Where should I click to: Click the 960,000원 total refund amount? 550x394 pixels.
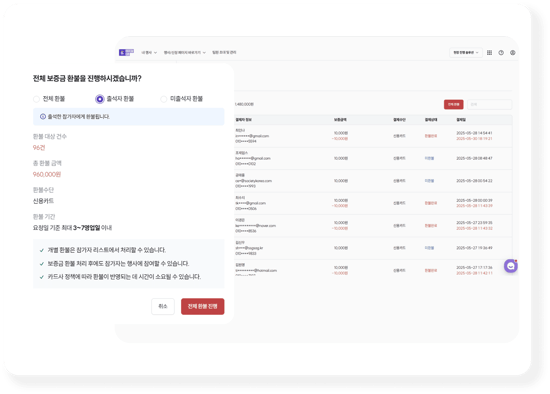(x=47, y=174)
